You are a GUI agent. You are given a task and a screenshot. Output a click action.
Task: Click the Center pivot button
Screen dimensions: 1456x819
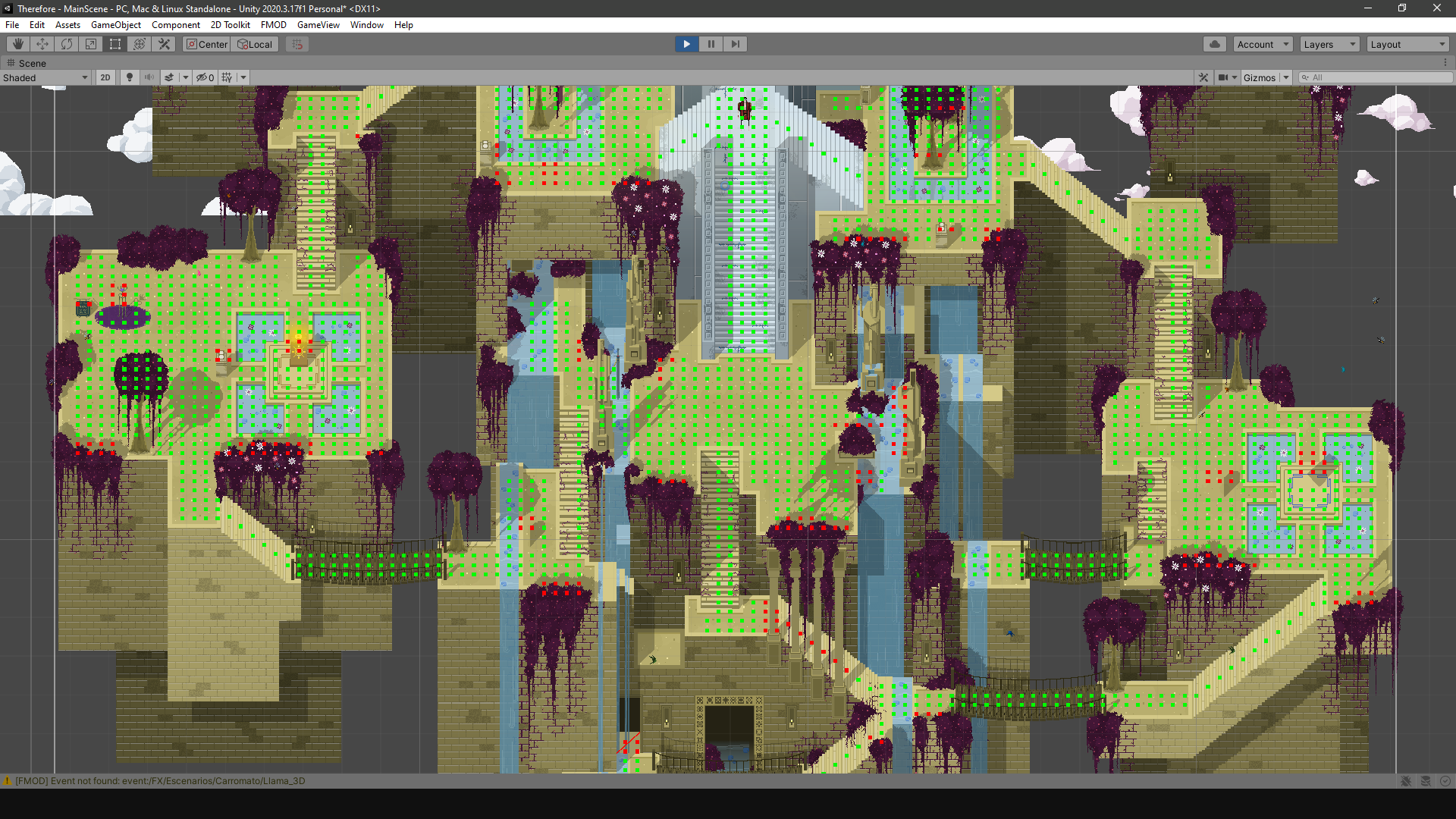click(x=207, y=44)
